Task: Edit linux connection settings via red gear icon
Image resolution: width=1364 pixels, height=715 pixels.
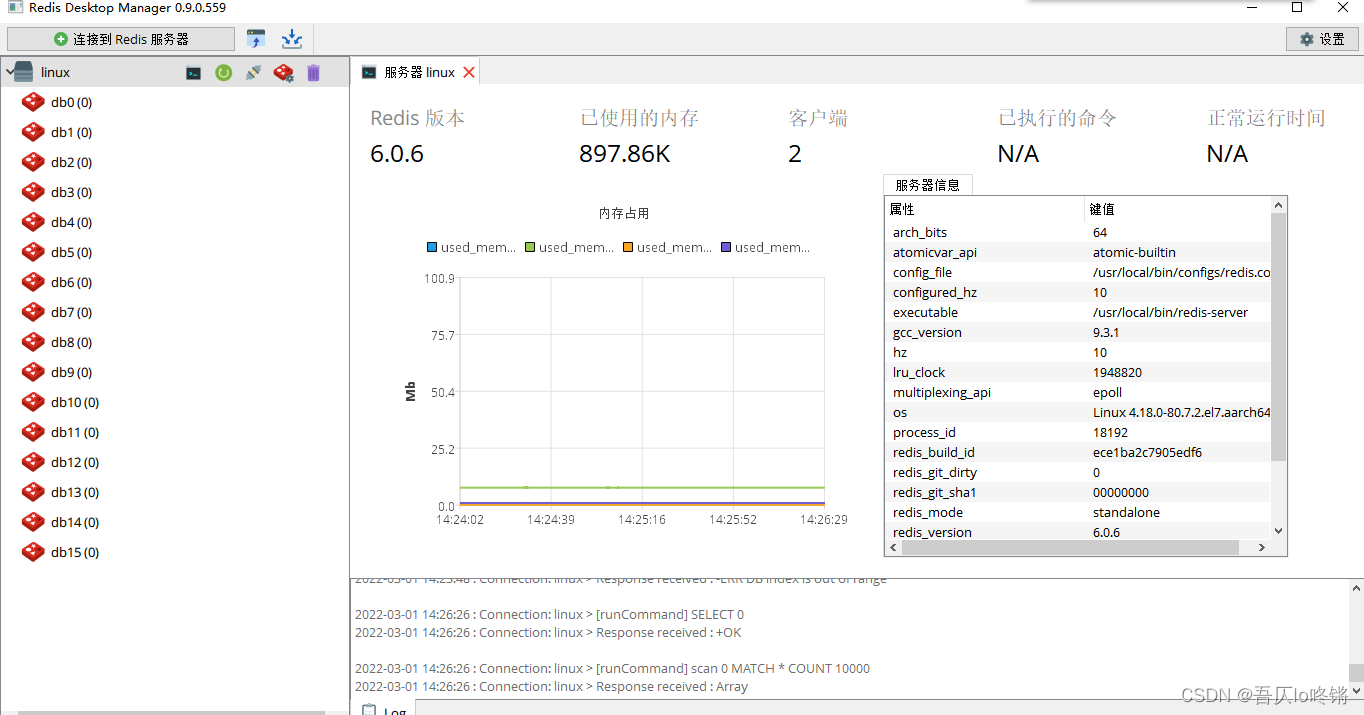Action: [x=284, y=73]
